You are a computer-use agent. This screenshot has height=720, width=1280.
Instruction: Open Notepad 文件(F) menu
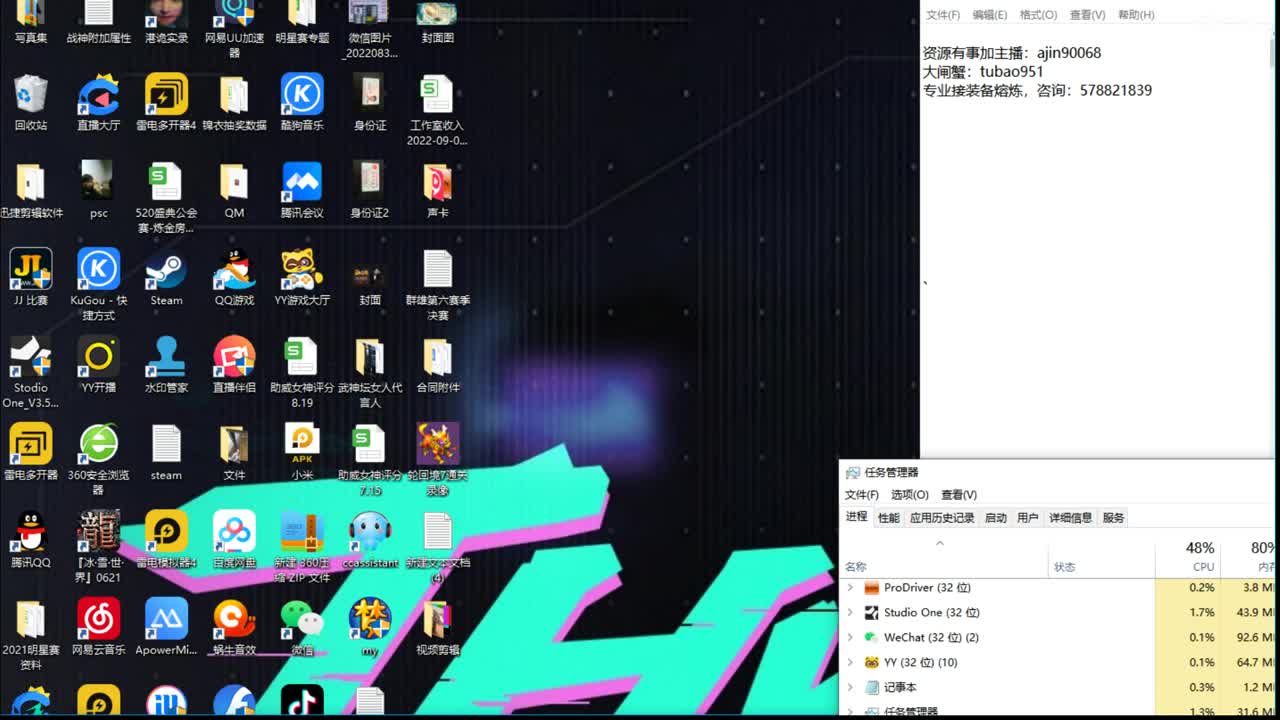pos(943,15)
